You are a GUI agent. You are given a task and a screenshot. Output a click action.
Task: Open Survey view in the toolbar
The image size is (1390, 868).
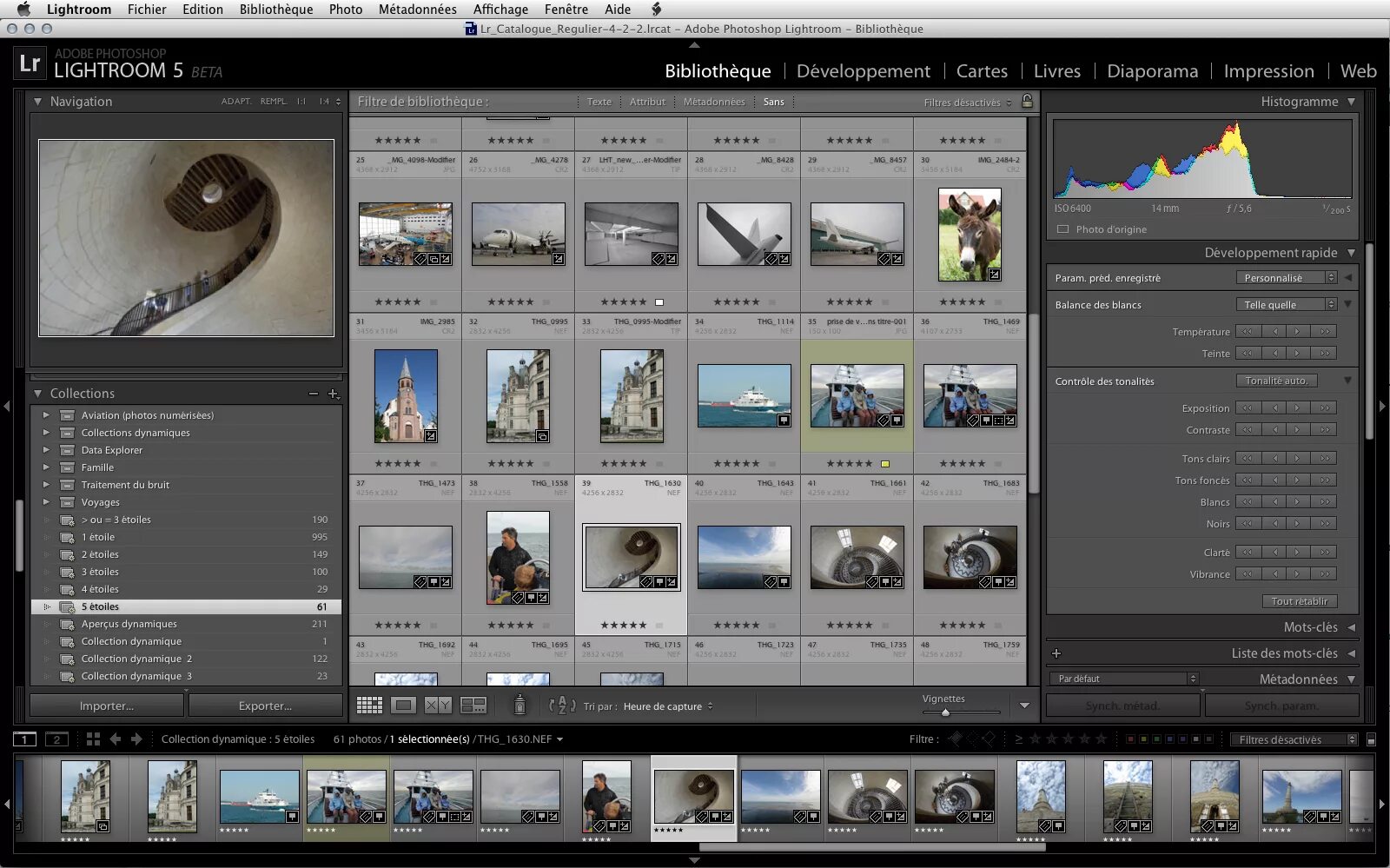tap(473, 706)
